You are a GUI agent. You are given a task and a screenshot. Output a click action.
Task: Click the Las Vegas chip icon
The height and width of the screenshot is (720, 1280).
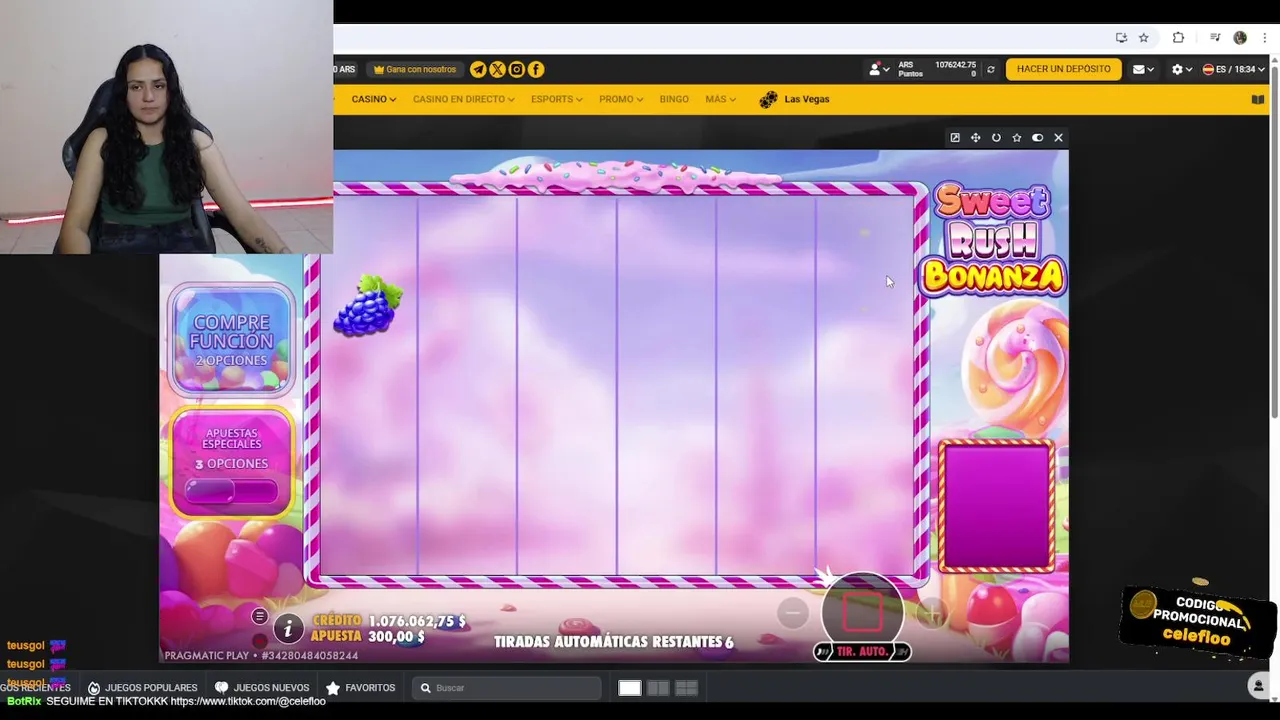768,99
